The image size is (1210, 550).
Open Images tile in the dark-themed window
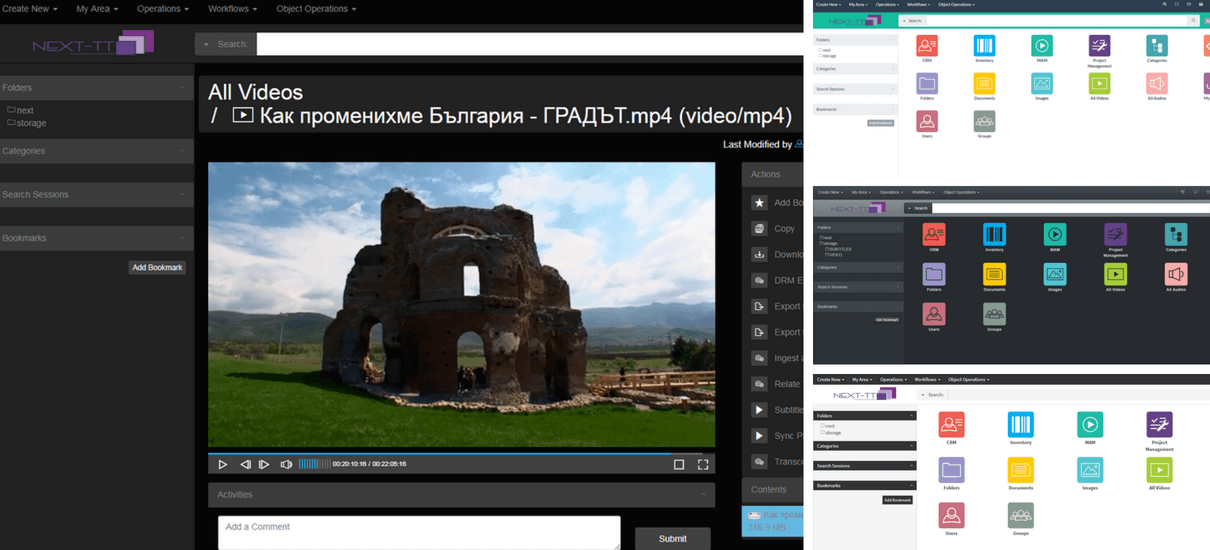tap(1055, 276)
